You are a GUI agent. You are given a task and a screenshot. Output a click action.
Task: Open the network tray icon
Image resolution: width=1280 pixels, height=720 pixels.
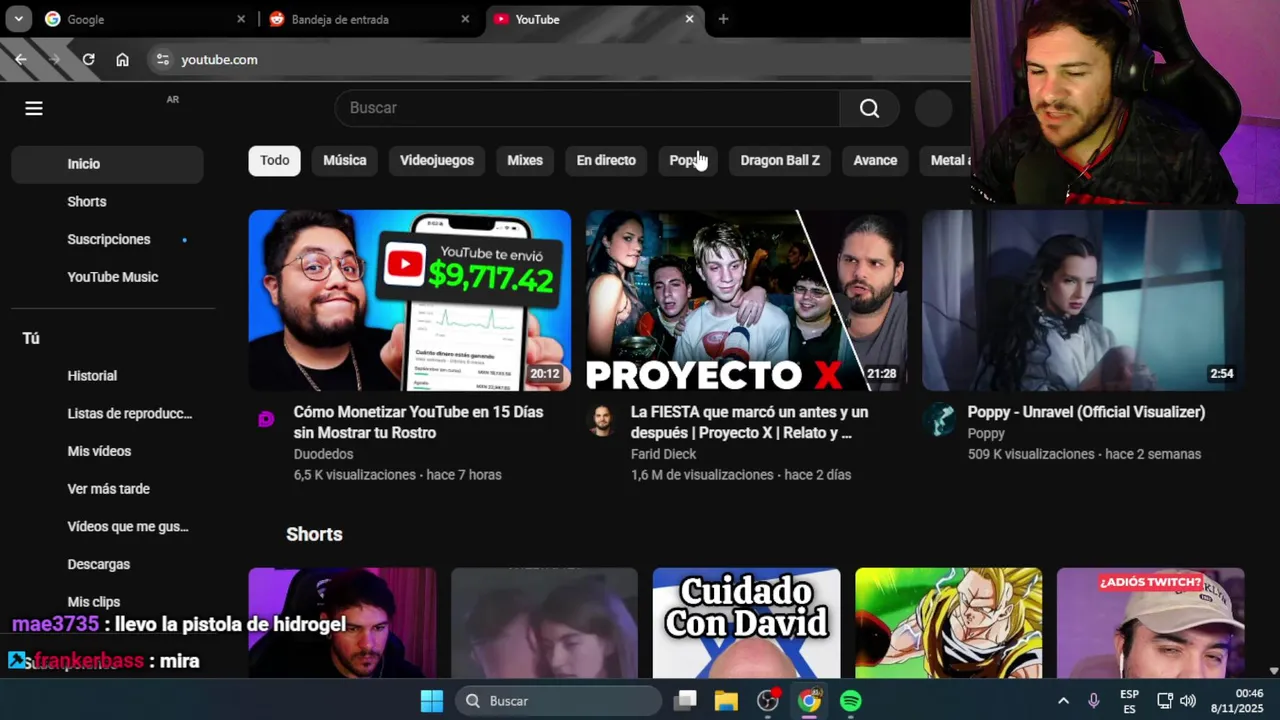1165,701
